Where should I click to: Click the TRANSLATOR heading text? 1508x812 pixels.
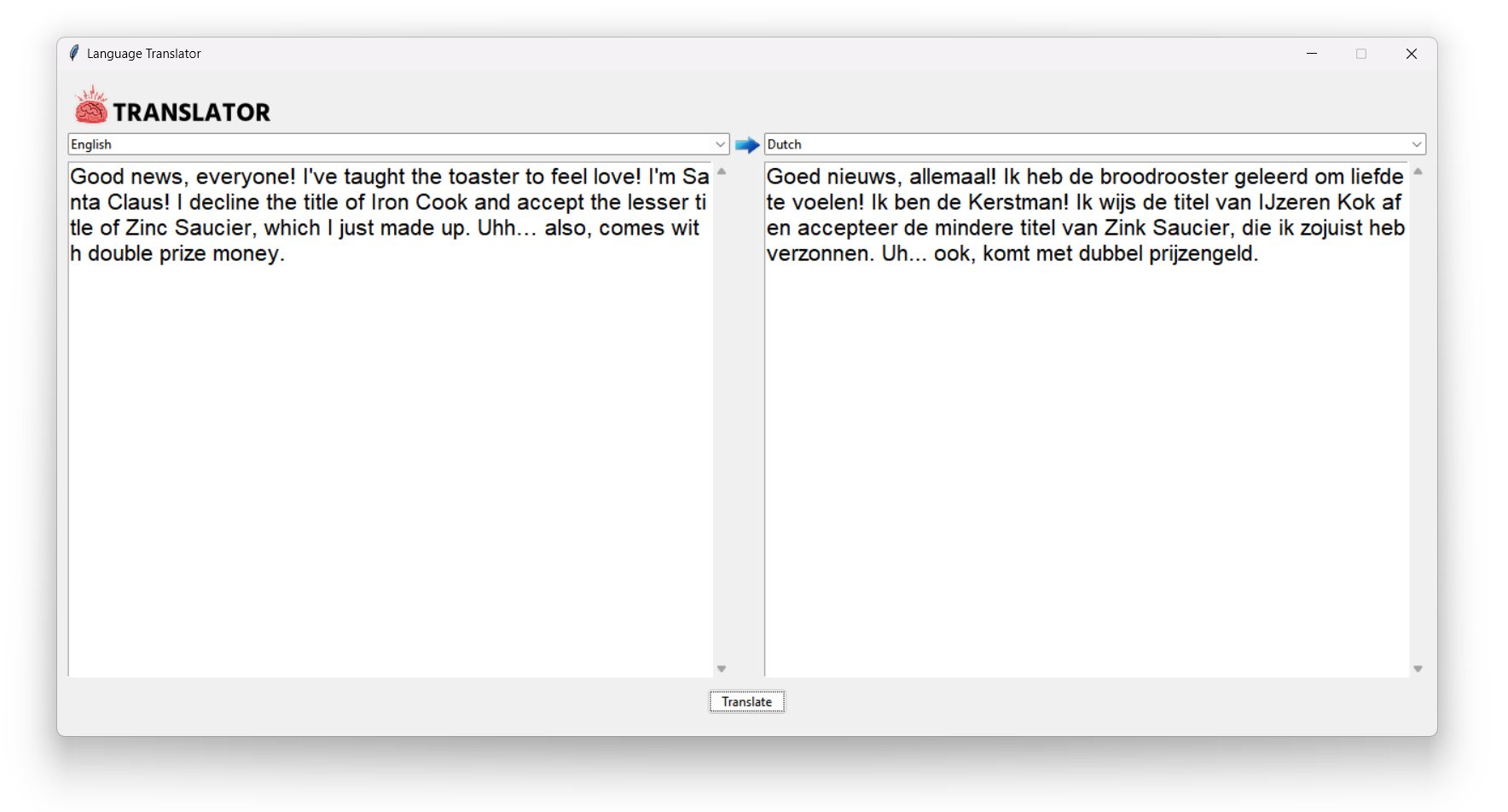click(192, 112)
